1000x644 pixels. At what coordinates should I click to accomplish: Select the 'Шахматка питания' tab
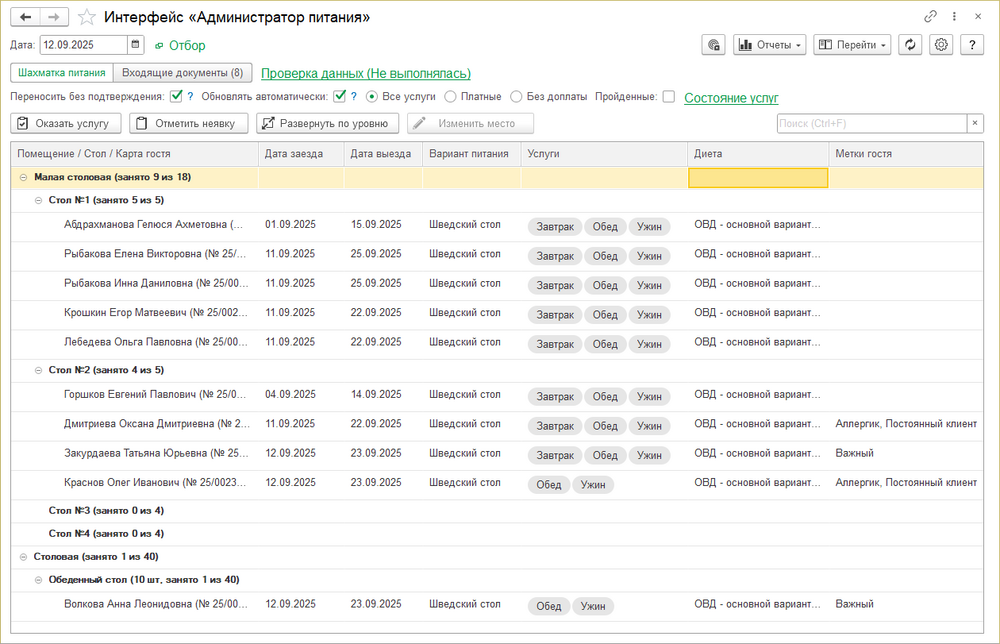click(61, 73)
